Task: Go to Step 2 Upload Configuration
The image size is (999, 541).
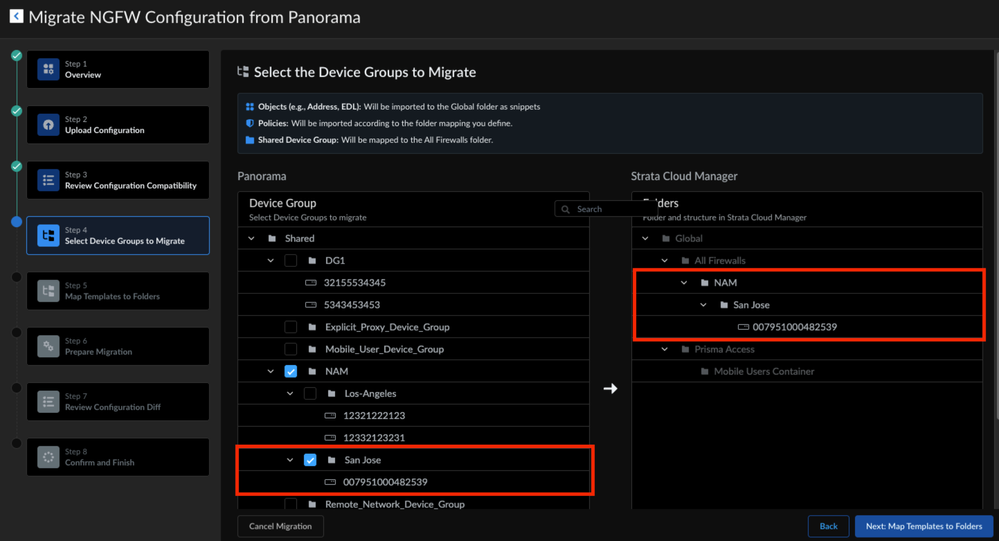Action: [118, 125]
